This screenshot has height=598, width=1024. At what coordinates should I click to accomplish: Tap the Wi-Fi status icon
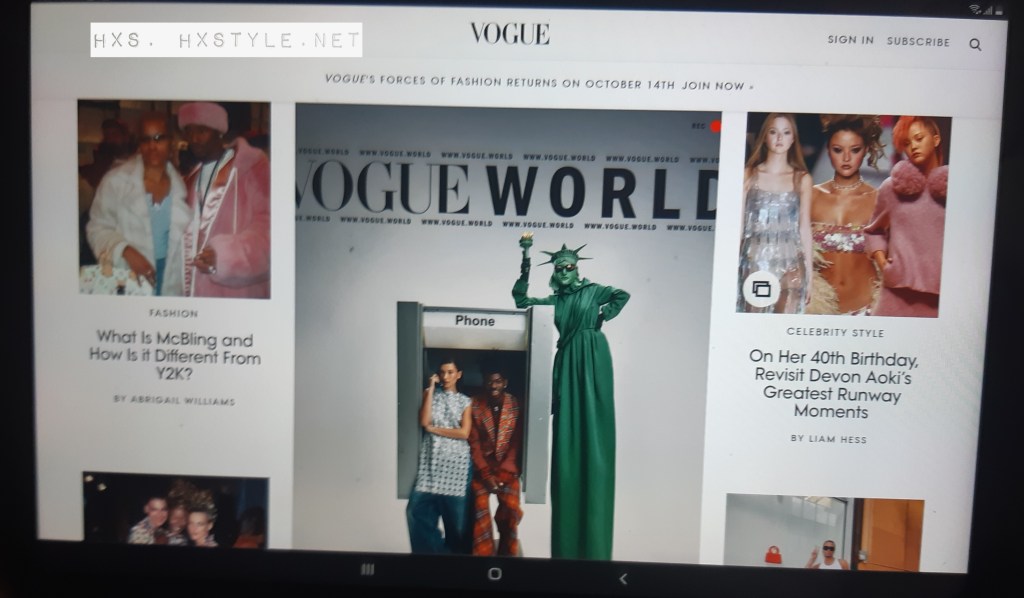click(975, 9)
